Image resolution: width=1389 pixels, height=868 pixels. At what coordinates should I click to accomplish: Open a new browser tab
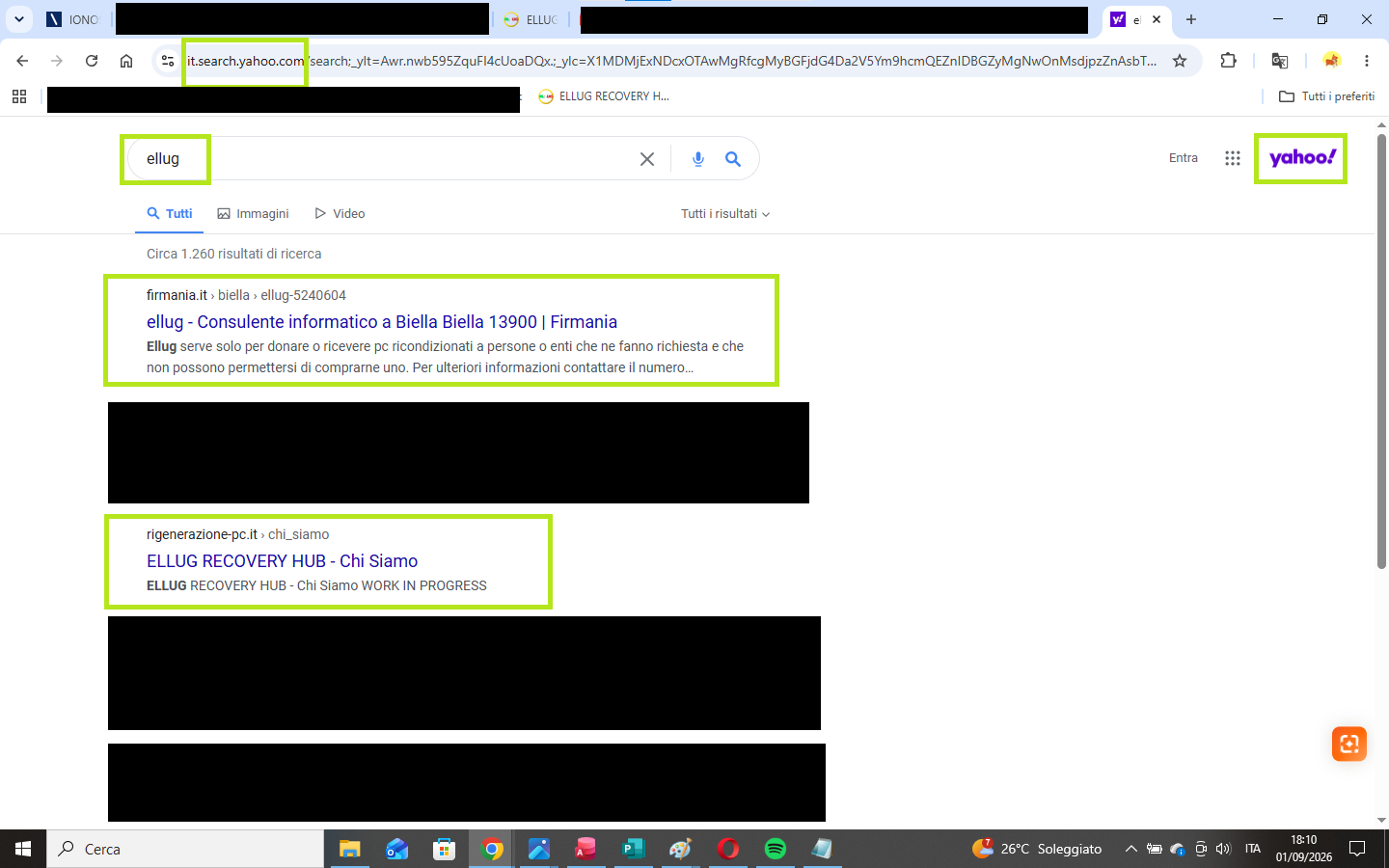[1191, 19]
